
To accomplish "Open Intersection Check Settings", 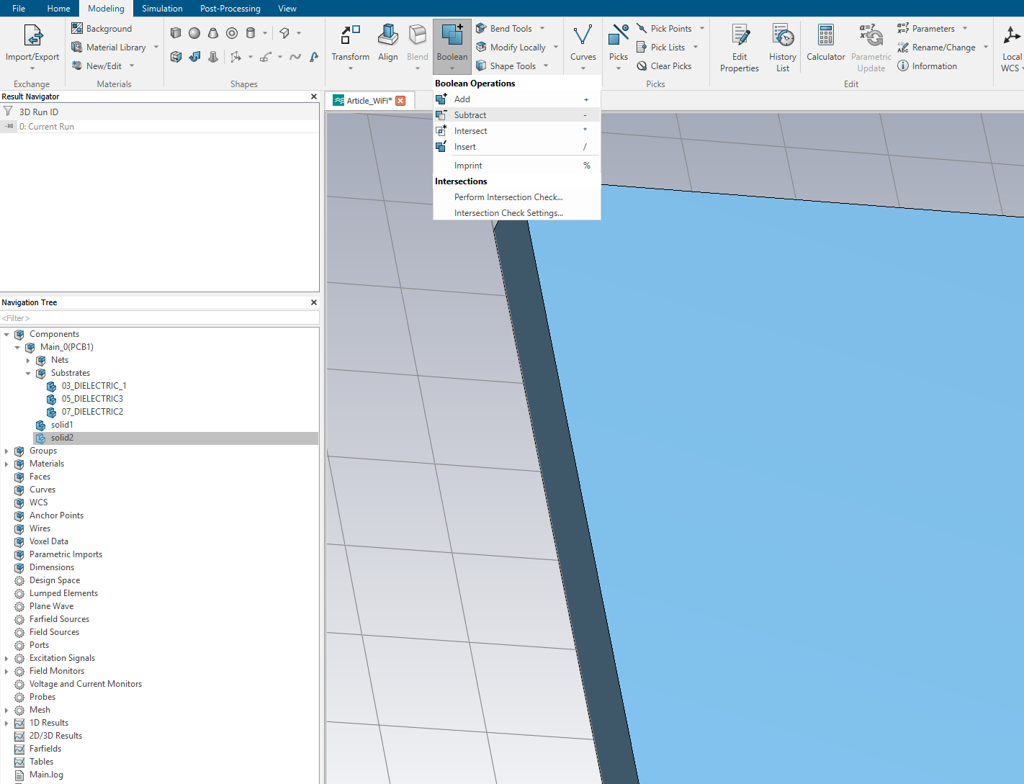I will click(517, 213).
